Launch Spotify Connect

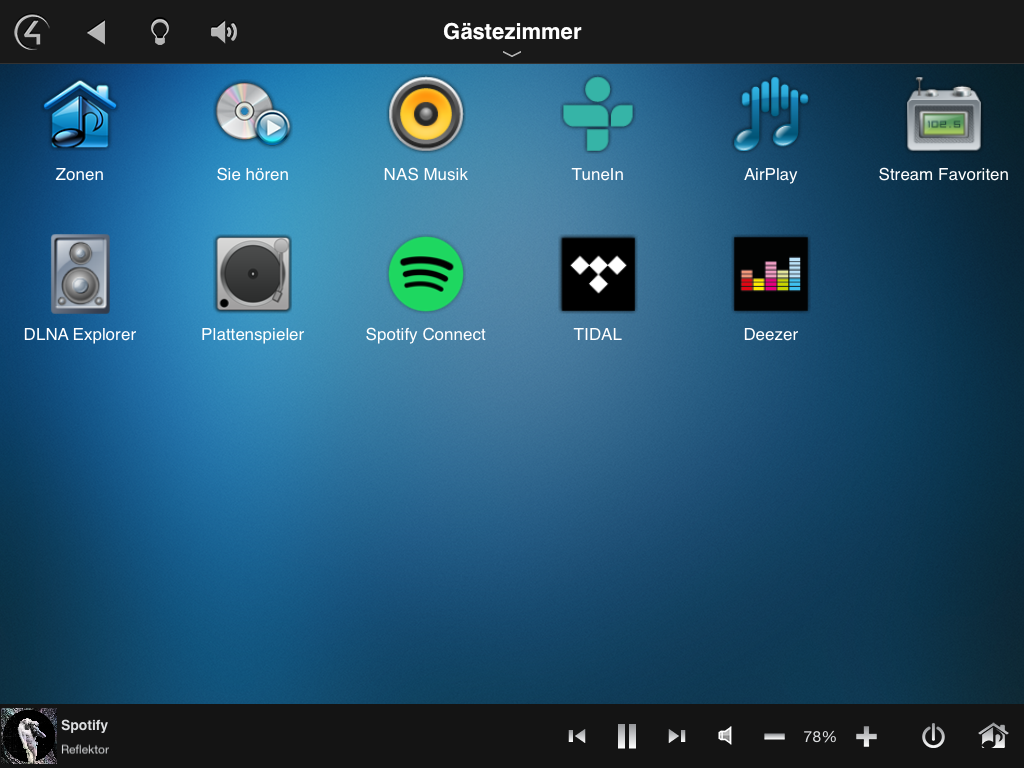click(426, 274)
